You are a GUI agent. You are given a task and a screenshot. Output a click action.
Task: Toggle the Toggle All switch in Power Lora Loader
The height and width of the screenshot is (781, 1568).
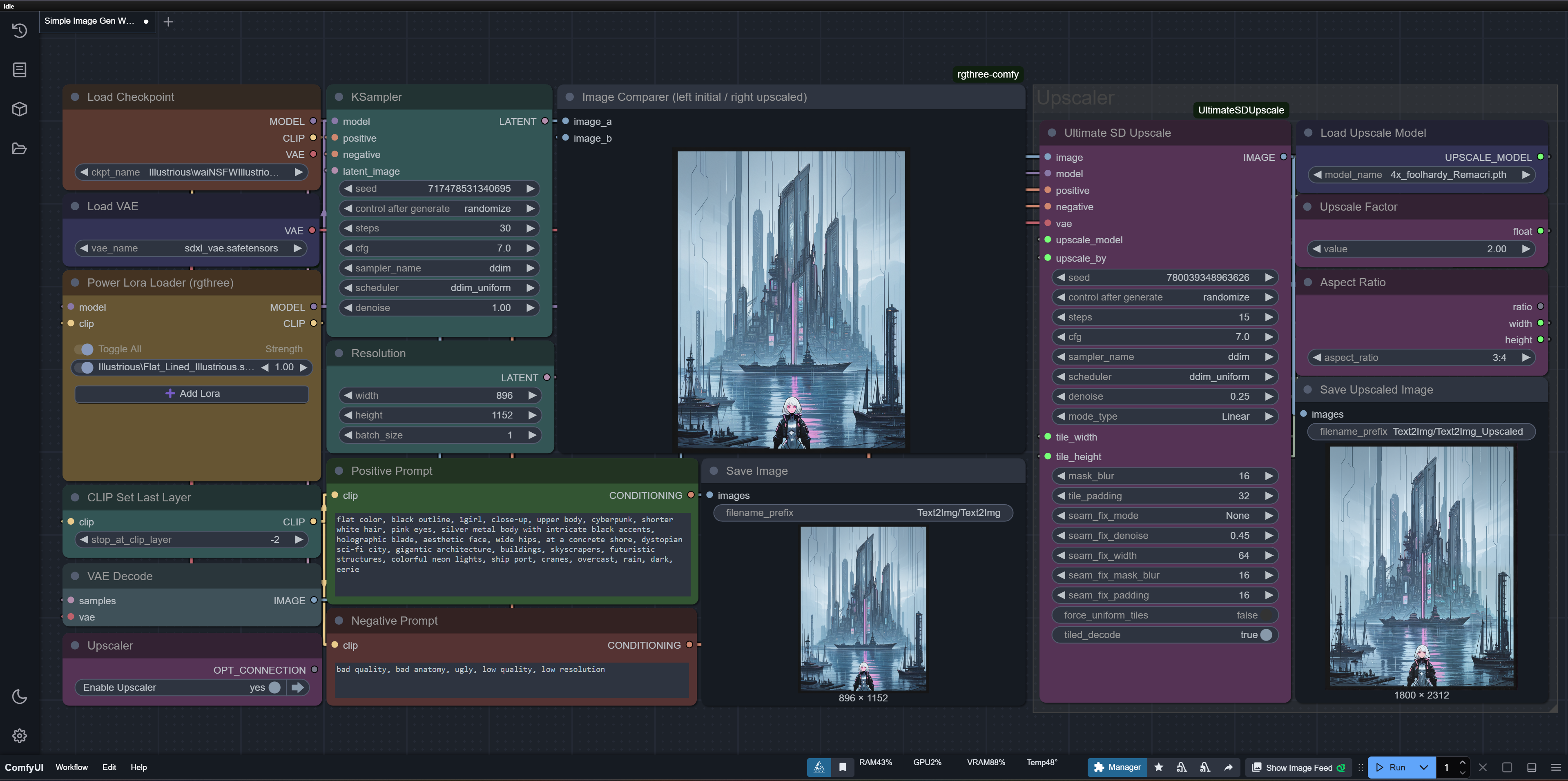[x=84, y=349]
